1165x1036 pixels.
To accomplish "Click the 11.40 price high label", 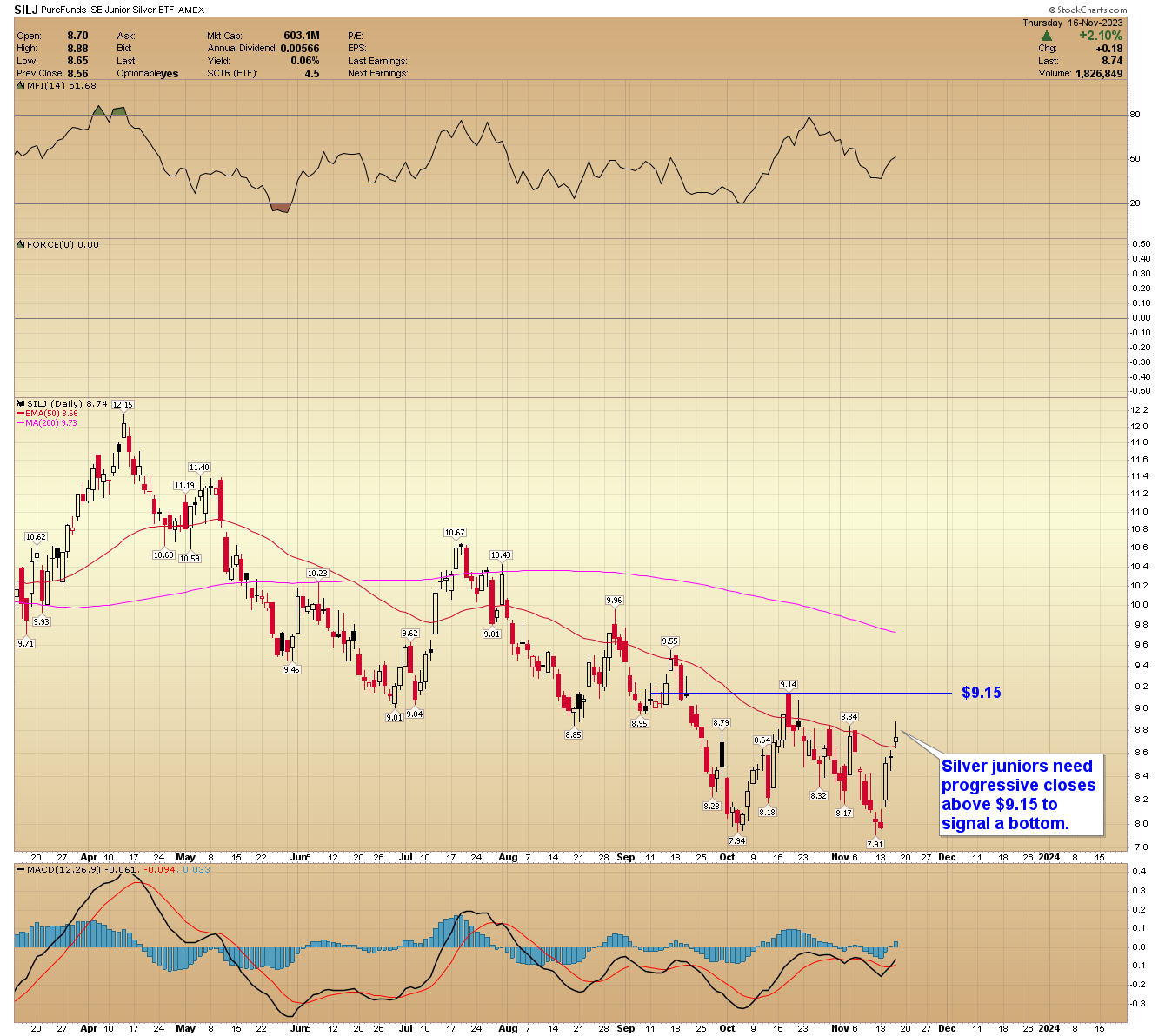I will click(x=199, y=468).
